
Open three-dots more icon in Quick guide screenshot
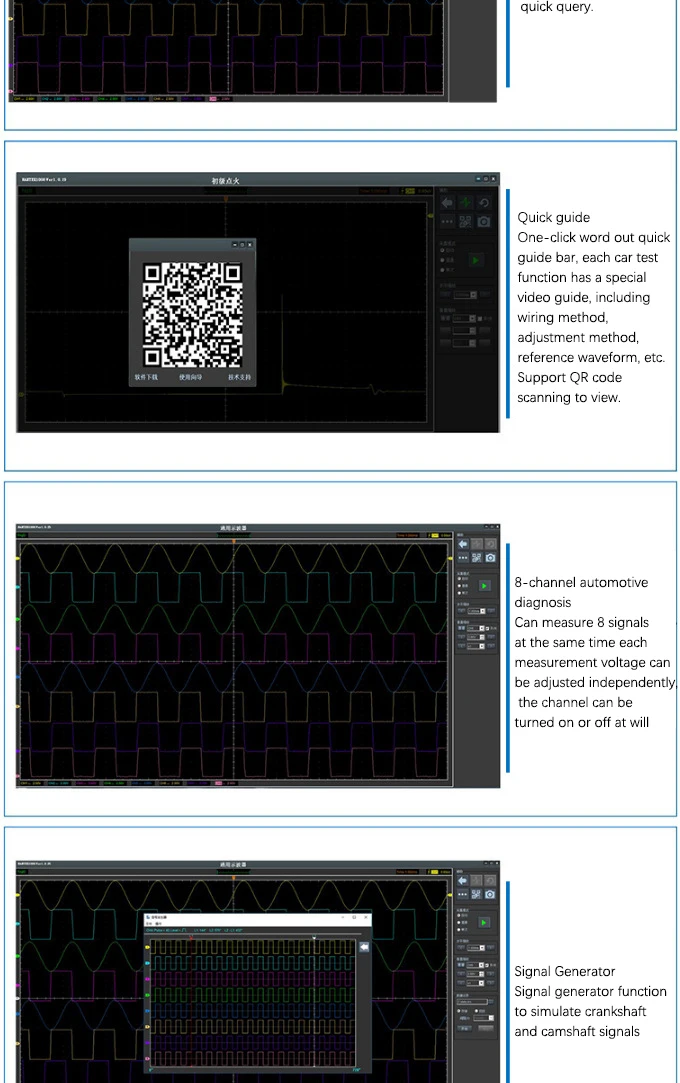(x=447, y=222)
